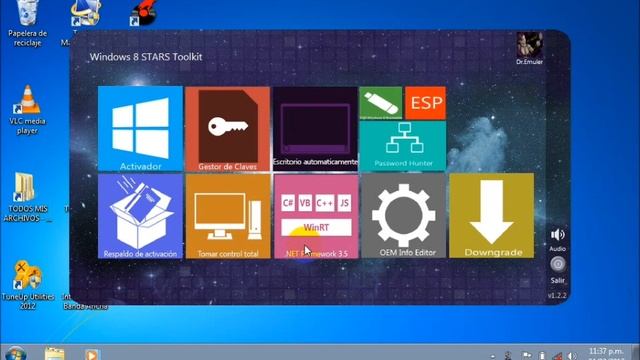Select the TuneUp Utilities 2012 desktop icon
This screenshot has height=360, width=640.
click(27, 285)
